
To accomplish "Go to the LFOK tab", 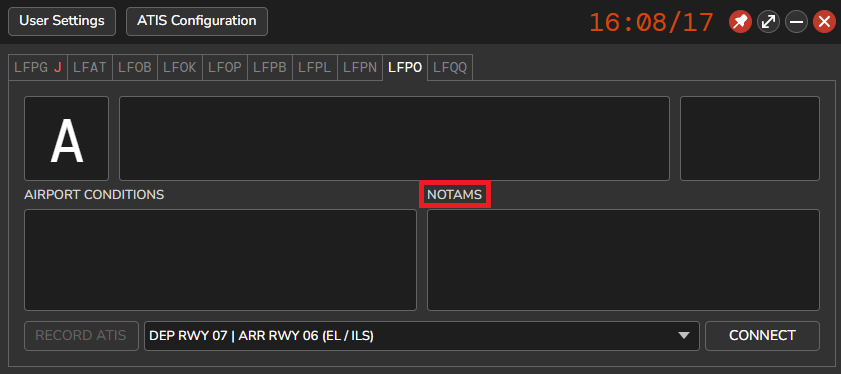I will tap(180, 68).
